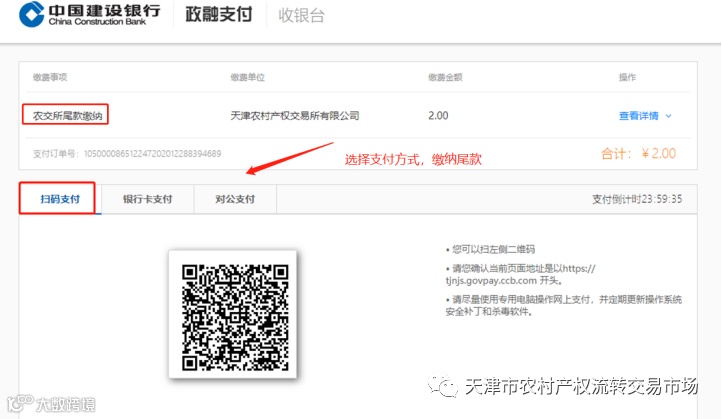
Task: Open the 对公支付 tab
Action: tap(235, 199)
